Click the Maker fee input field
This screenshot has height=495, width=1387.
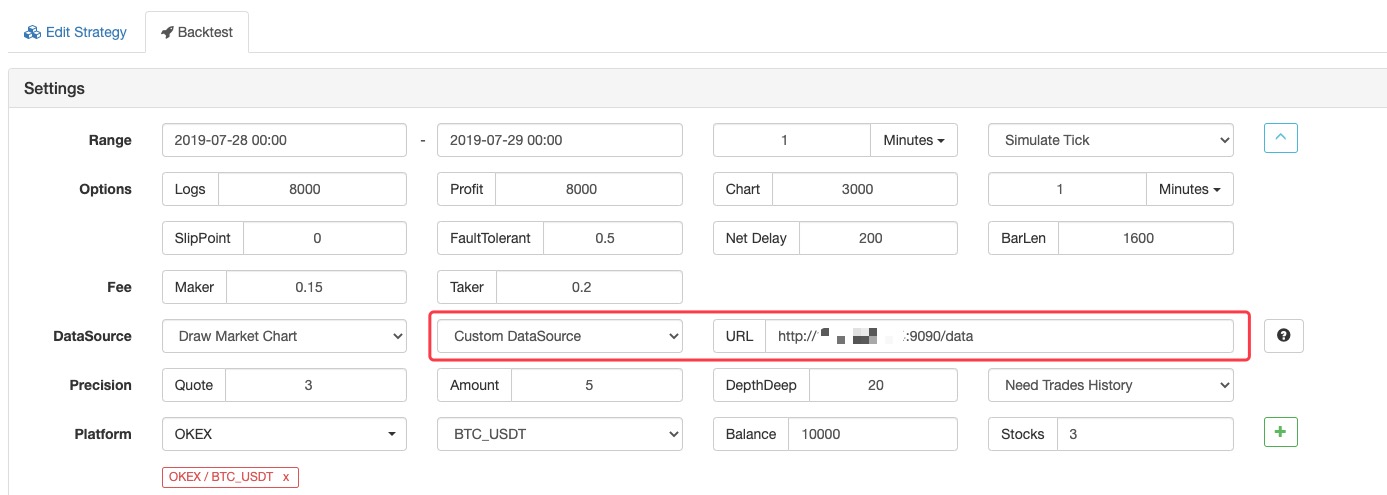click(316, 287)
